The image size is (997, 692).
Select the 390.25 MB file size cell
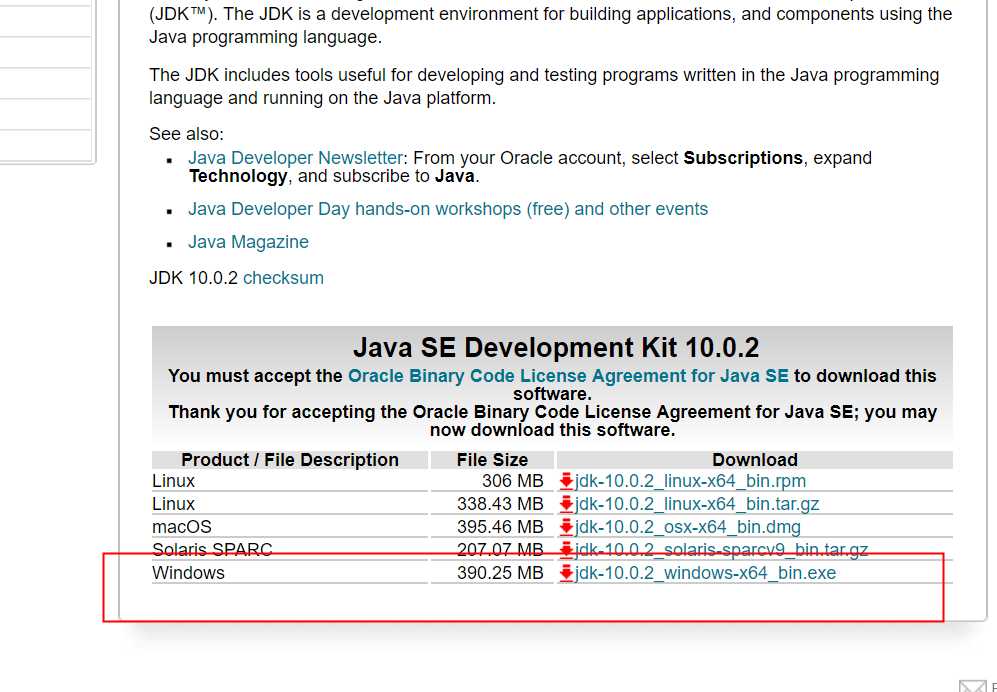coord(492,573)
